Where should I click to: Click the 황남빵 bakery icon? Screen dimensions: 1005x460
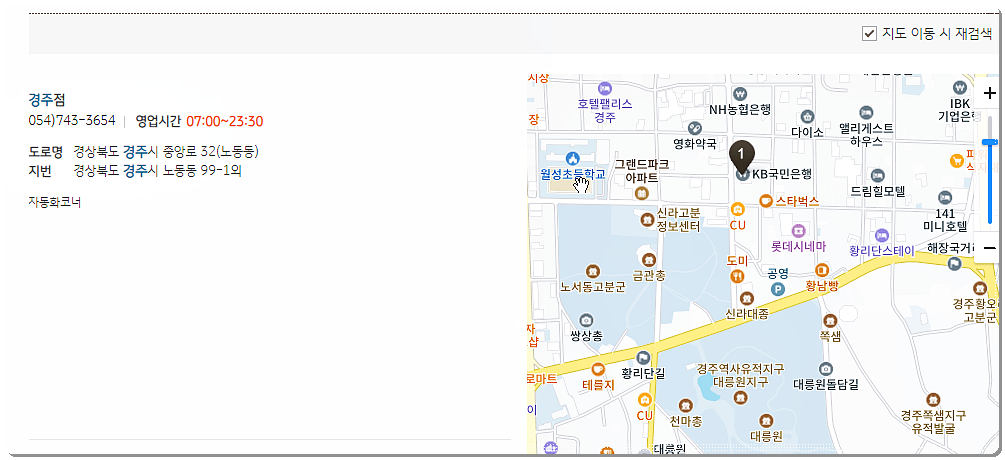(822, 270)
